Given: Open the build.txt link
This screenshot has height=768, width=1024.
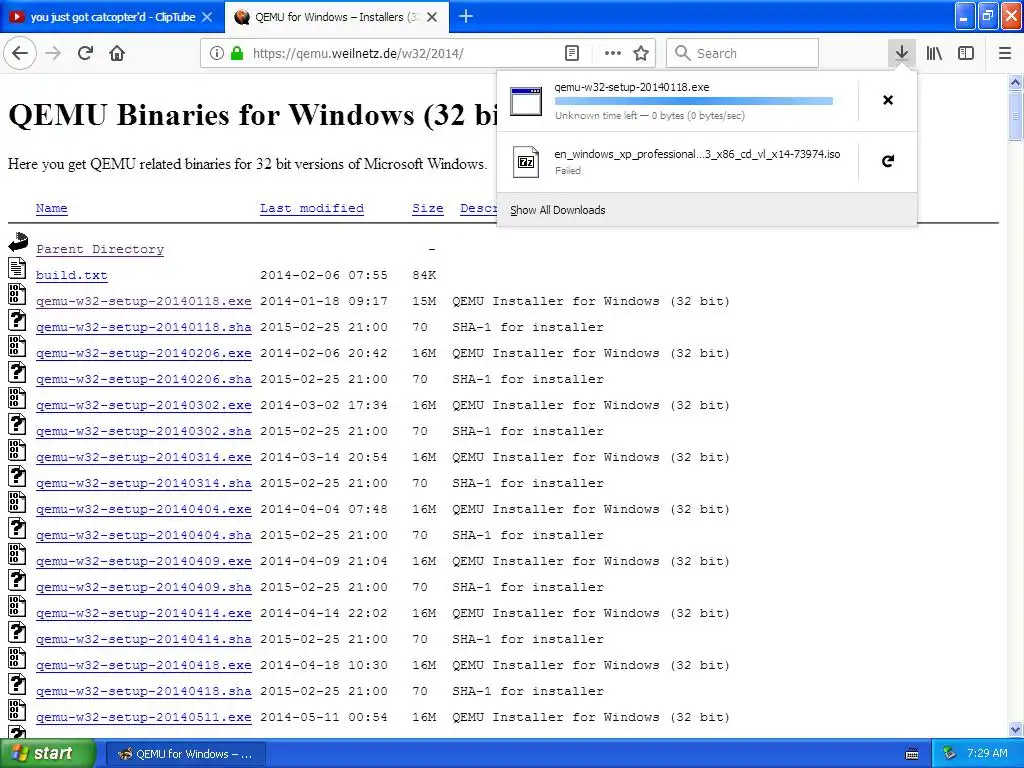Looking at the screenshot, I should pyautogui.click(x=71, y=276).
